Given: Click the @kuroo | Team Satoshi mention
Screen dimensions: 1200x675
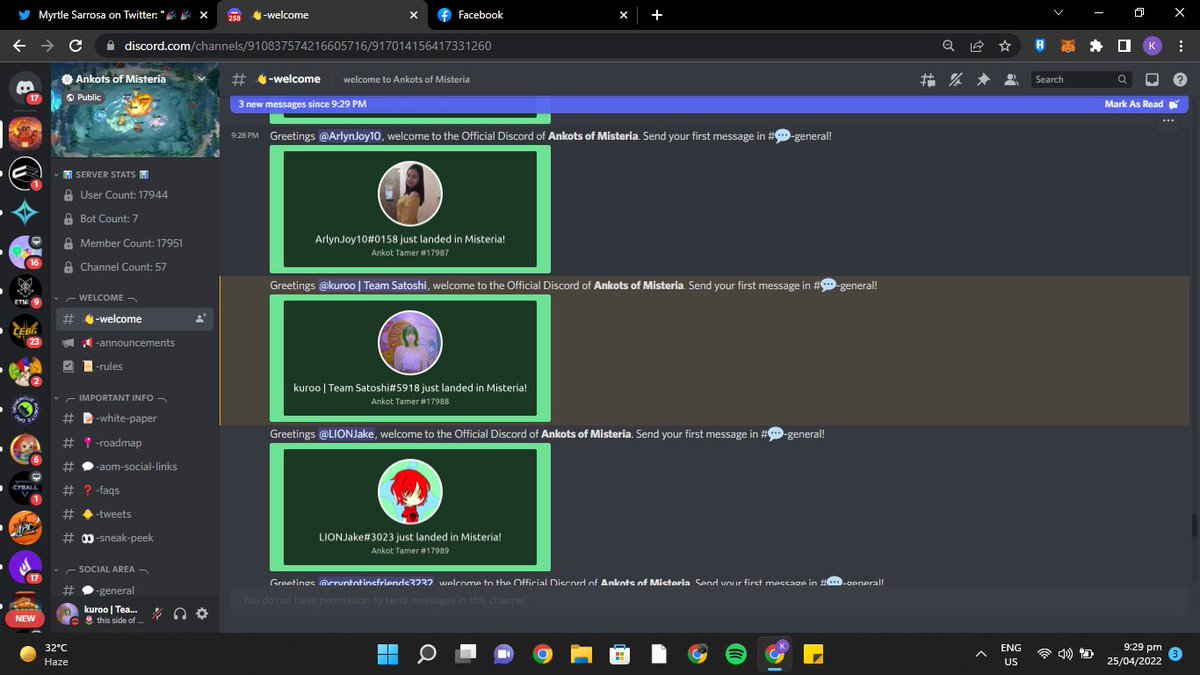Looking at the screenshot, I should (x=373, y=286).
